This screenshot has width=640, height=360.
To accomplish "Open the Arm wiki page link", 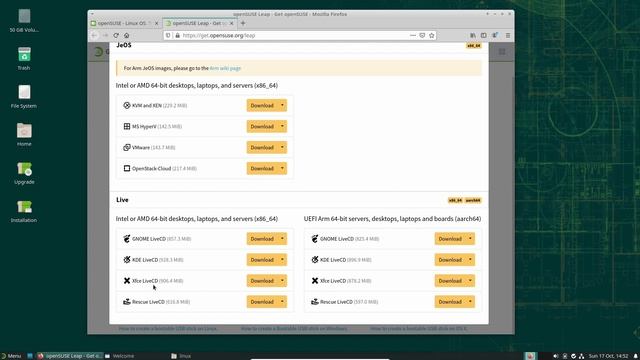I will point(225,68).
